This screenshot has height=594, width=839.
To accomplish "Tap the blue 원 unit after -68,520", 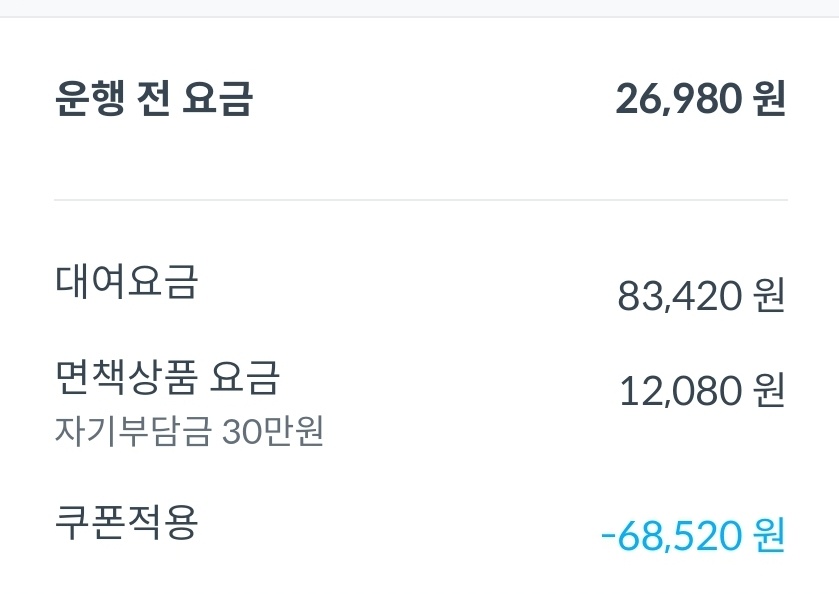I will click(767, 536).
